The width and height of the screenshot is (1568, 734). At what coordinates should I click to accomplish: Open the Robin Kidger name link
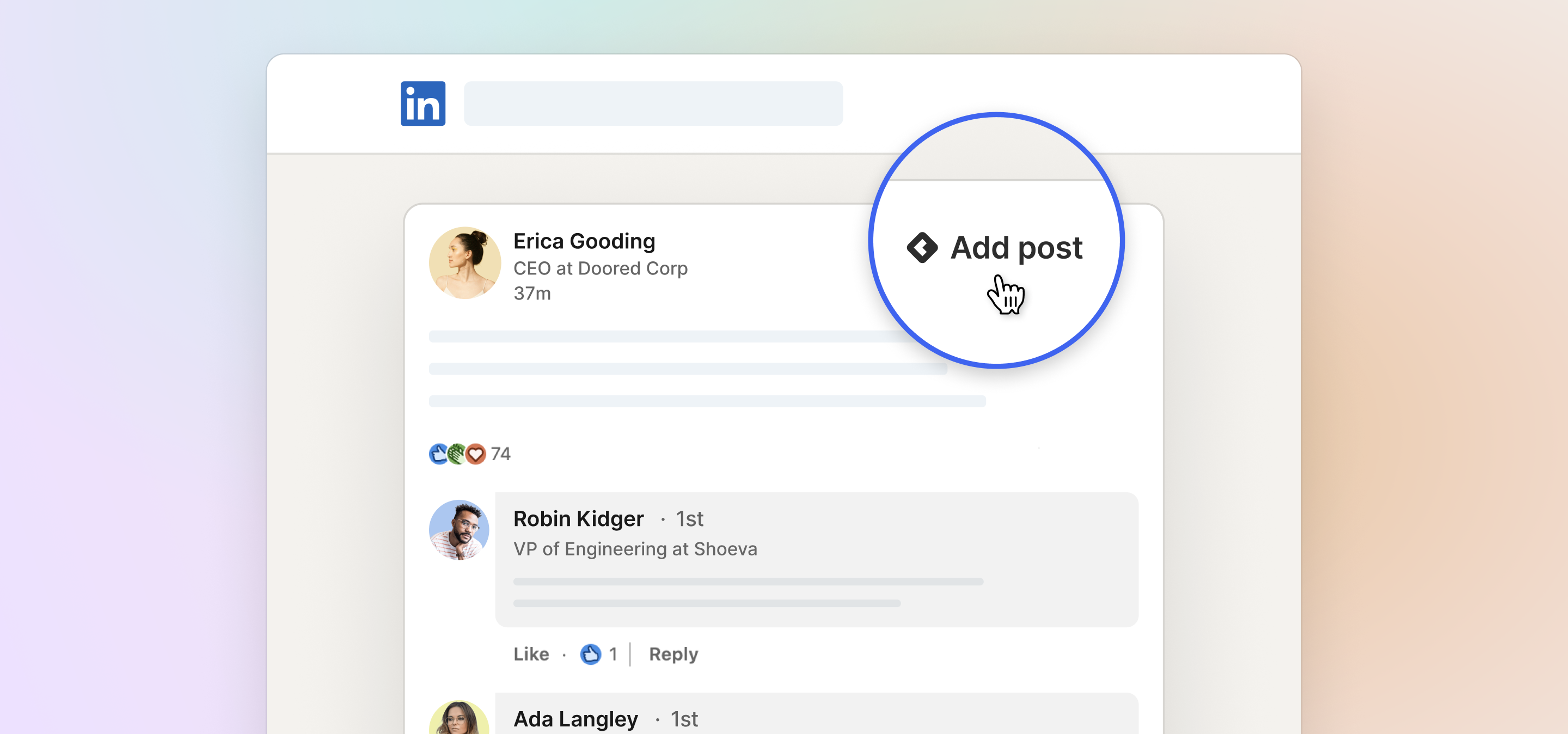(578, 518)
